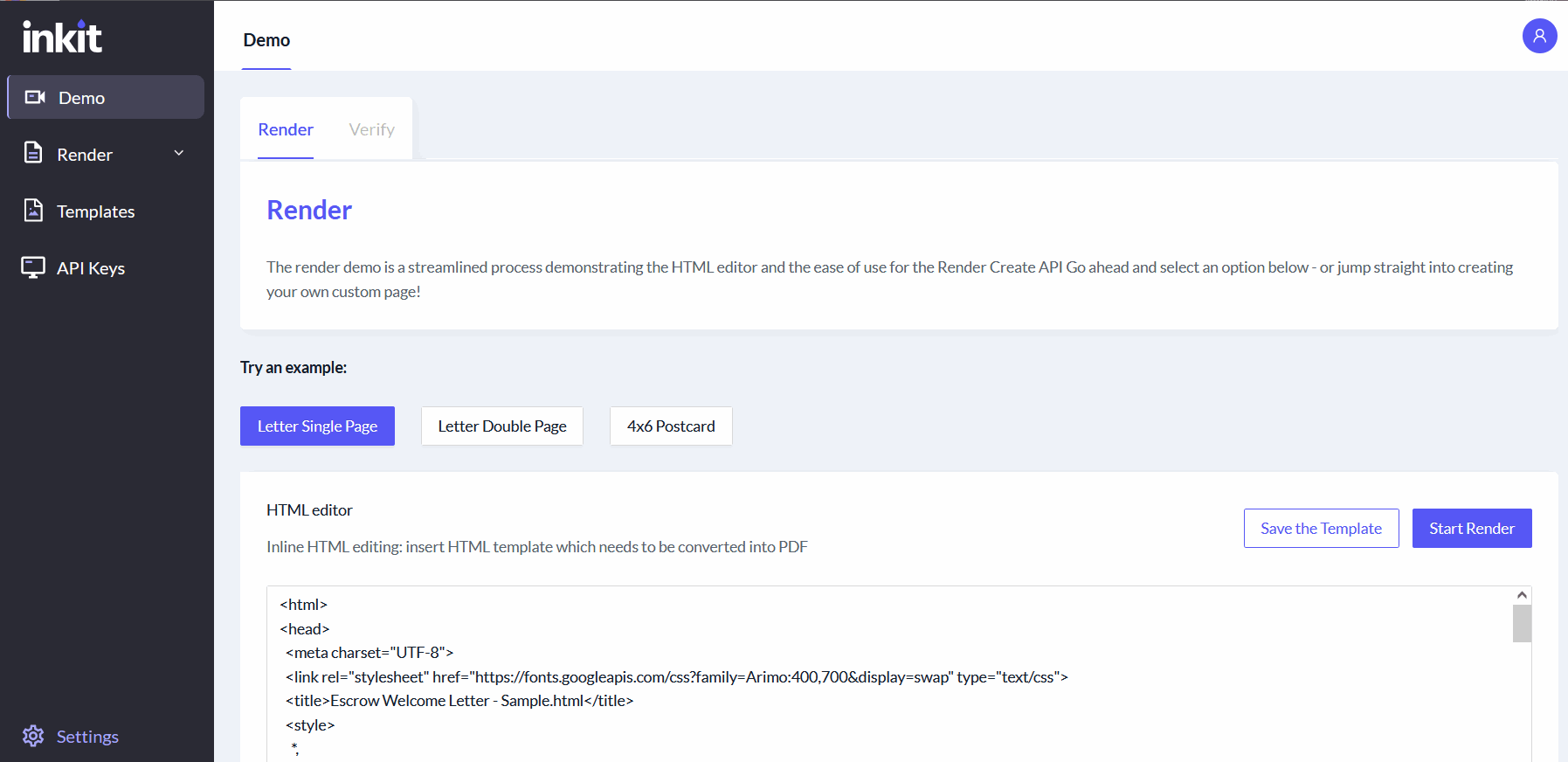Open the user profile avatar
Viewport: 1568px width, 762px height.
[x=1539, y=36]
